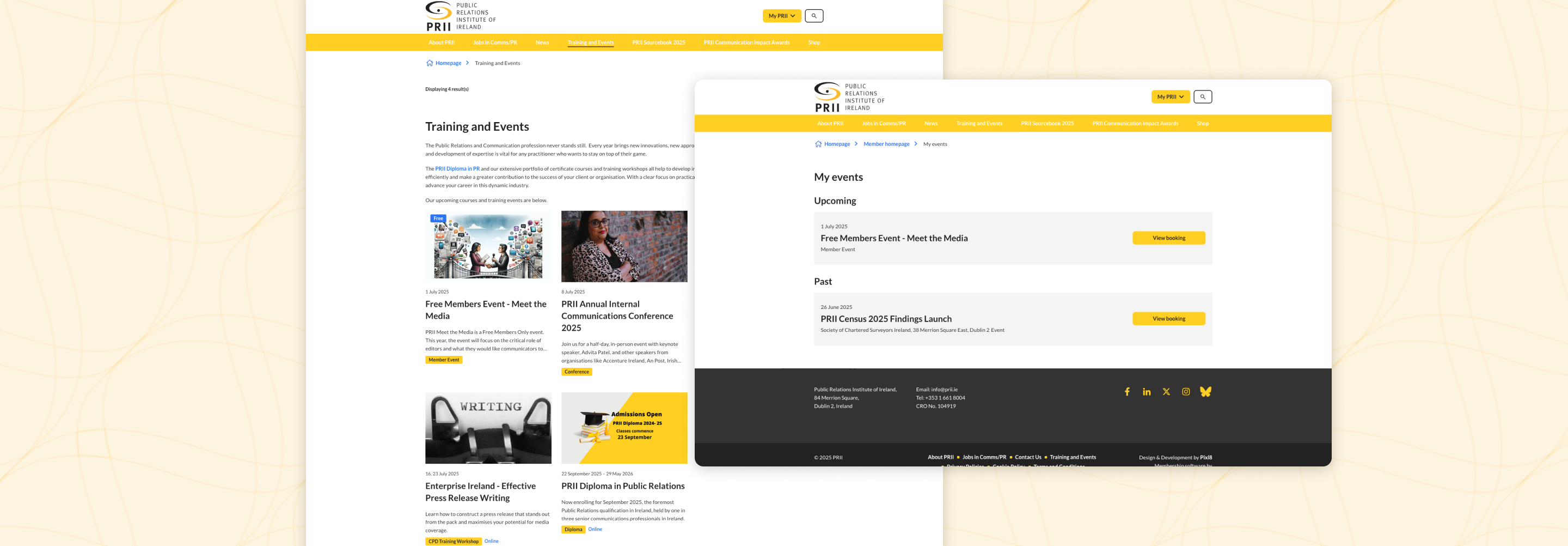Screen dimensions: 1568x546
Task: Click the Facebook icon in the footer
Action: (1126, 392)
